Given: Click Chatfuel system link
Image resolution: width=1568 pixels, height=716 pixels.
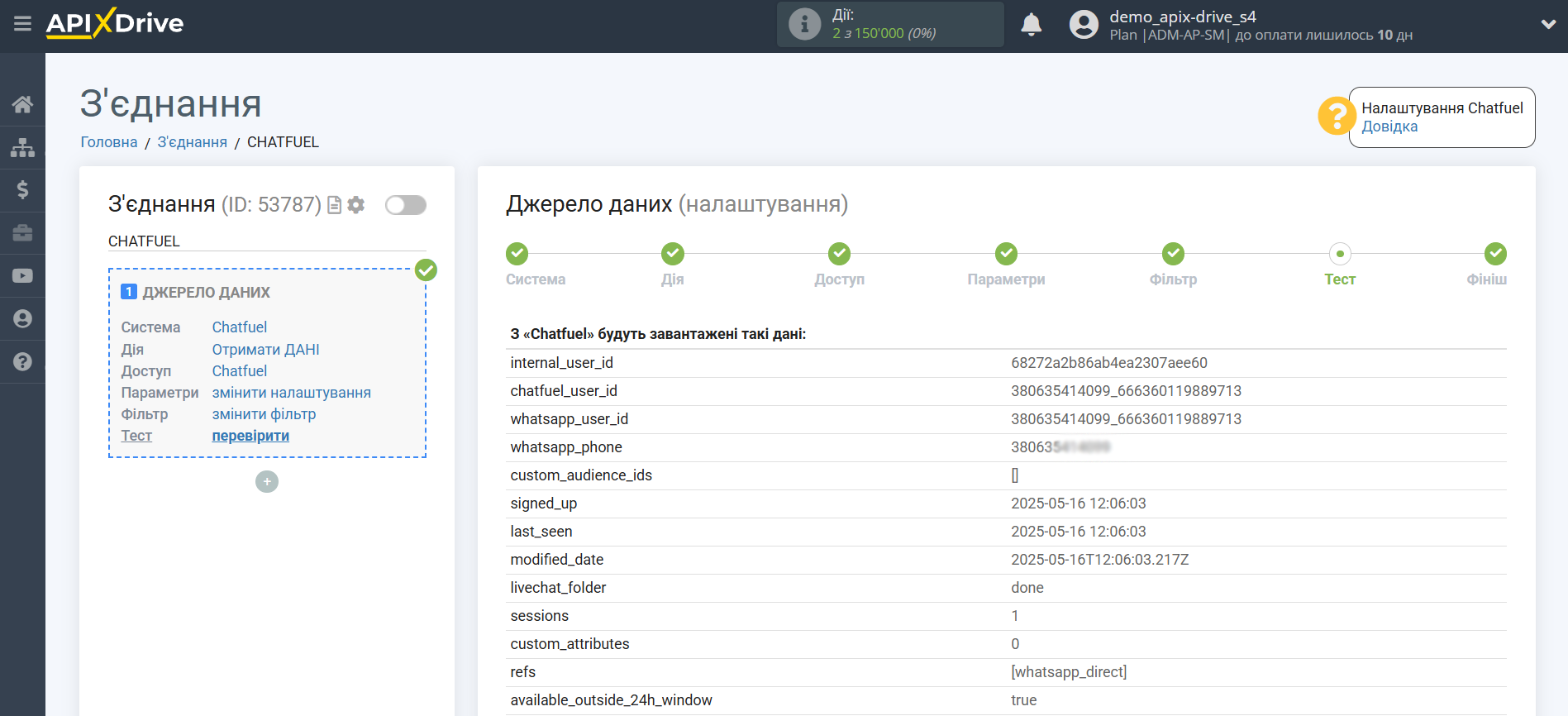Looking at the screenshot, I should 240,327.
